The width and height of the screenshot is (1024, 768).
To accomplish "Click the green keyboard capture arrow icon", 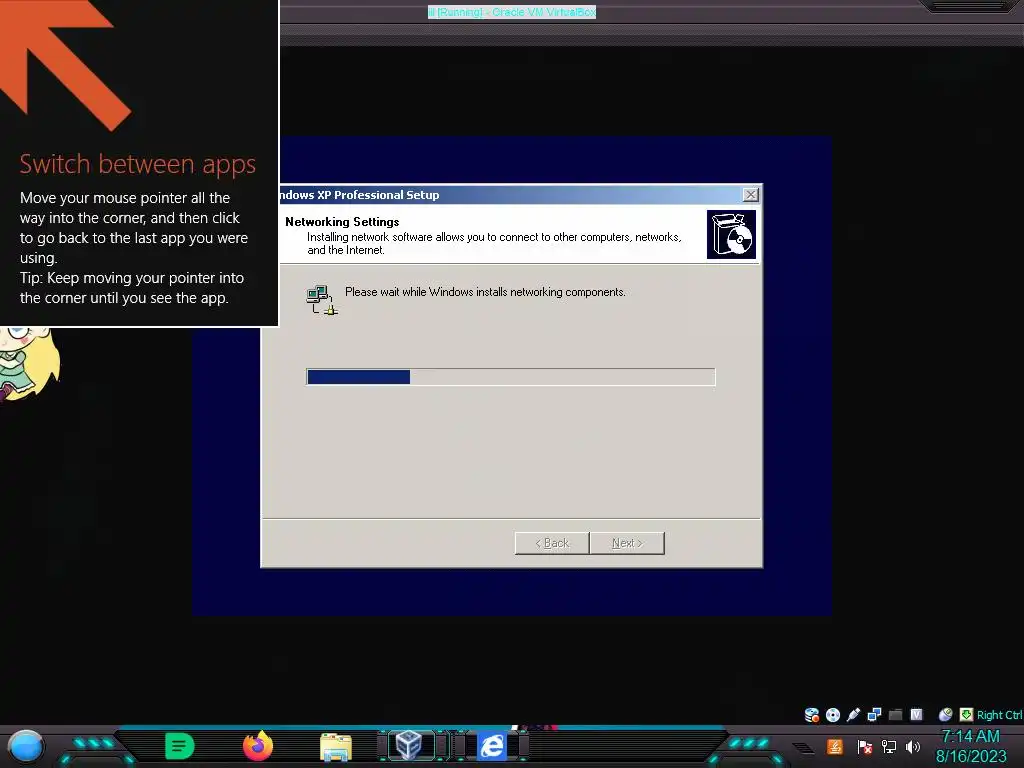I will coord(967,714).
